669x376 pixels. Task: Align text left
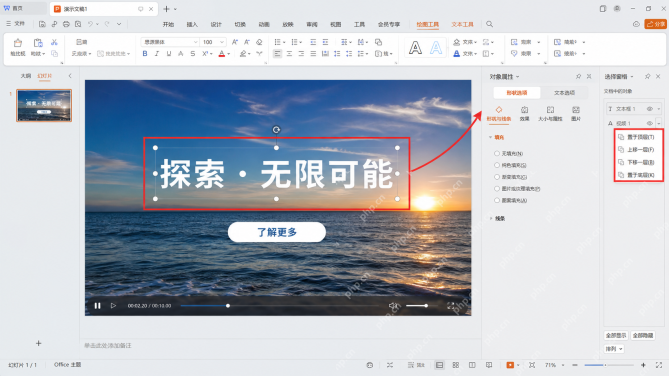(x=277, y=54)
